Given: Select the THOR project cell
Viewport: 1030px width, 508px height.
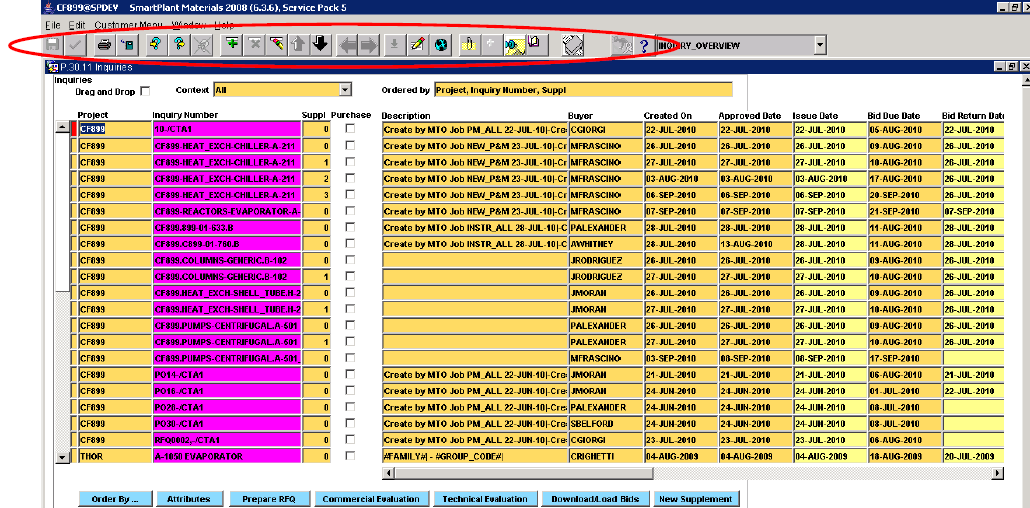Looking at the screenshot, I should point(114,456).
